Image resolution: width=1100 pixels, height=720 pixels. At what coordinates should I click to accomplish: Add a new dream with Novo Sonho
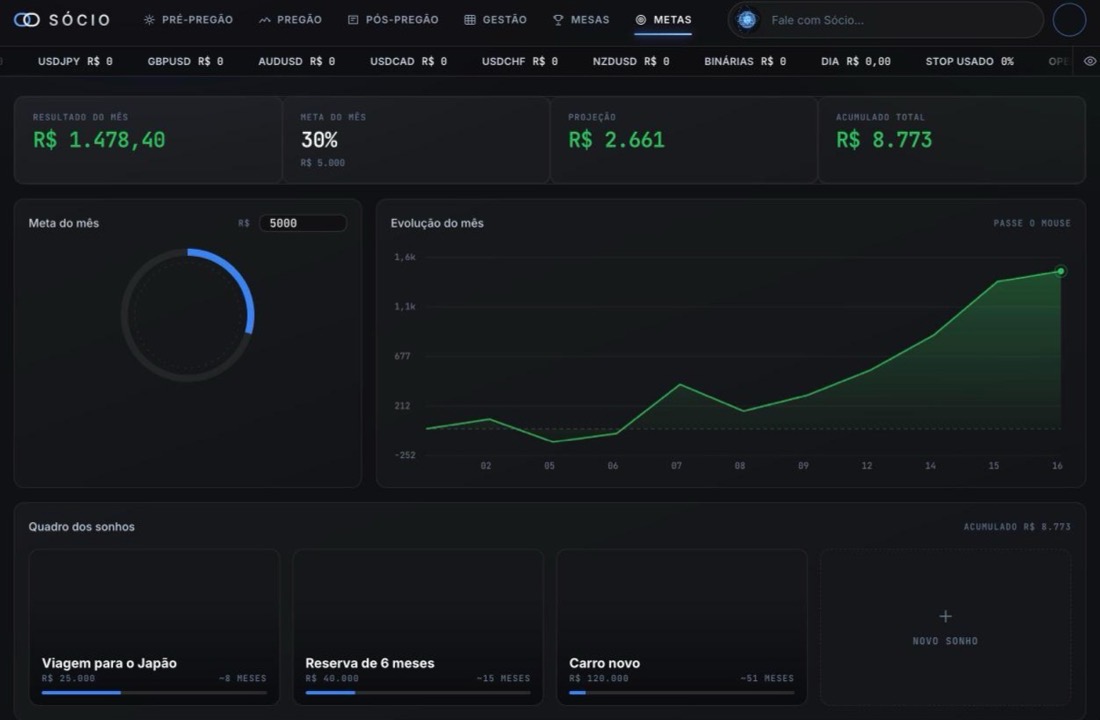coord(945,627)
